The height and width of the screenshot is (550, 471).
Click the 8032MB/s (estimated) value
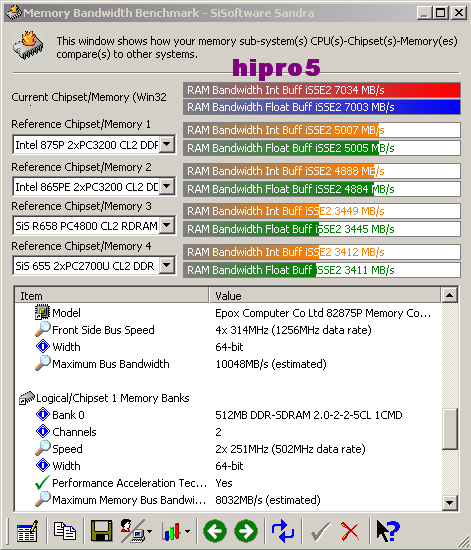pos(268,500)
